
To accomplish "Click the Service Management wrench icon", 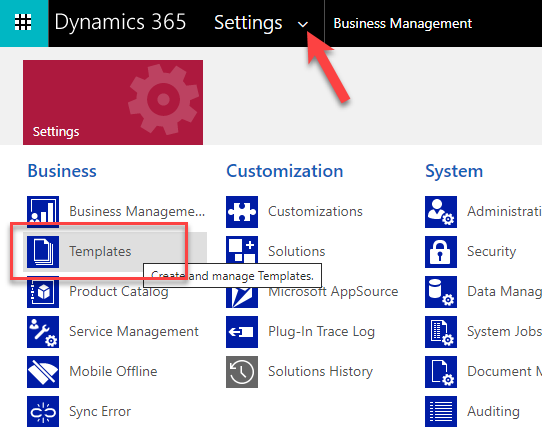I will coord(43,332).
